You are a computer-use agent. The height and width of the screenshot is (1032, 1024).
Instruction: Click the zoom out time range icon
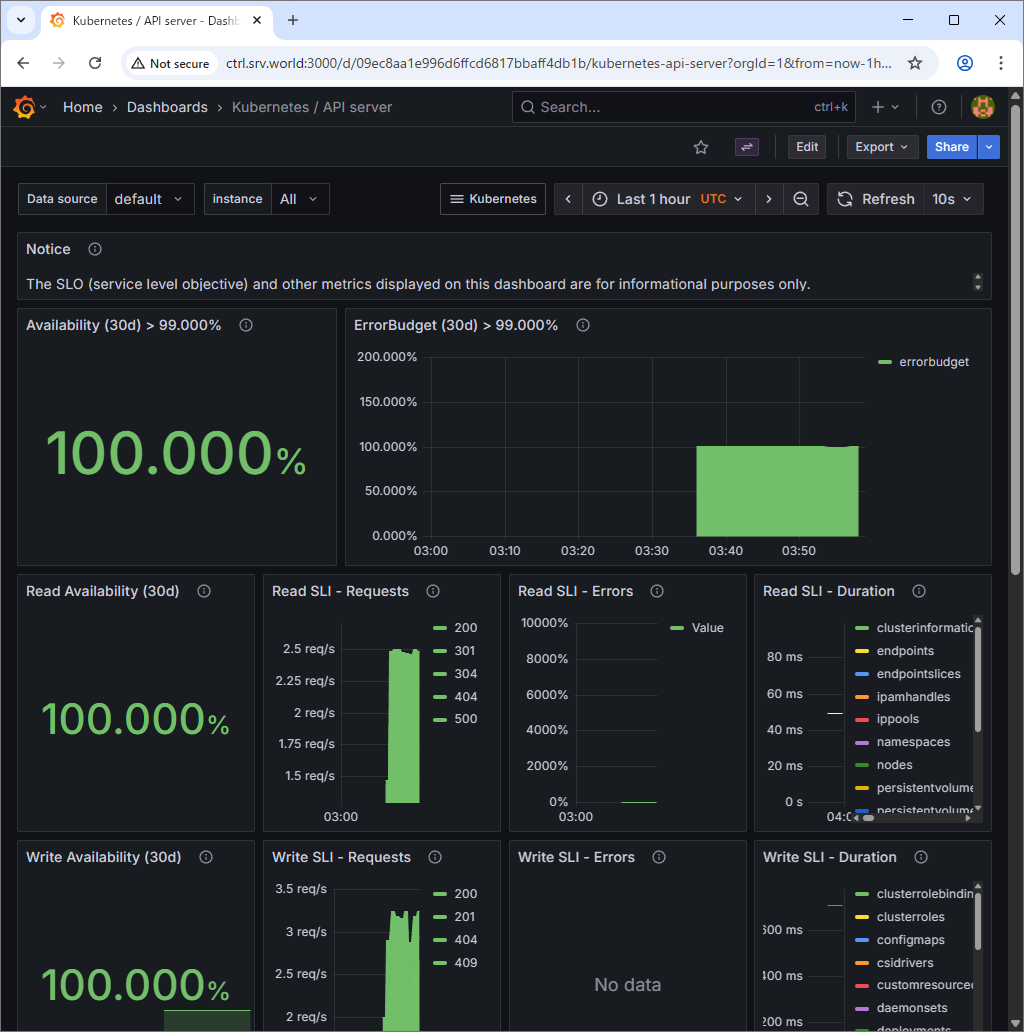click(800, 199)
